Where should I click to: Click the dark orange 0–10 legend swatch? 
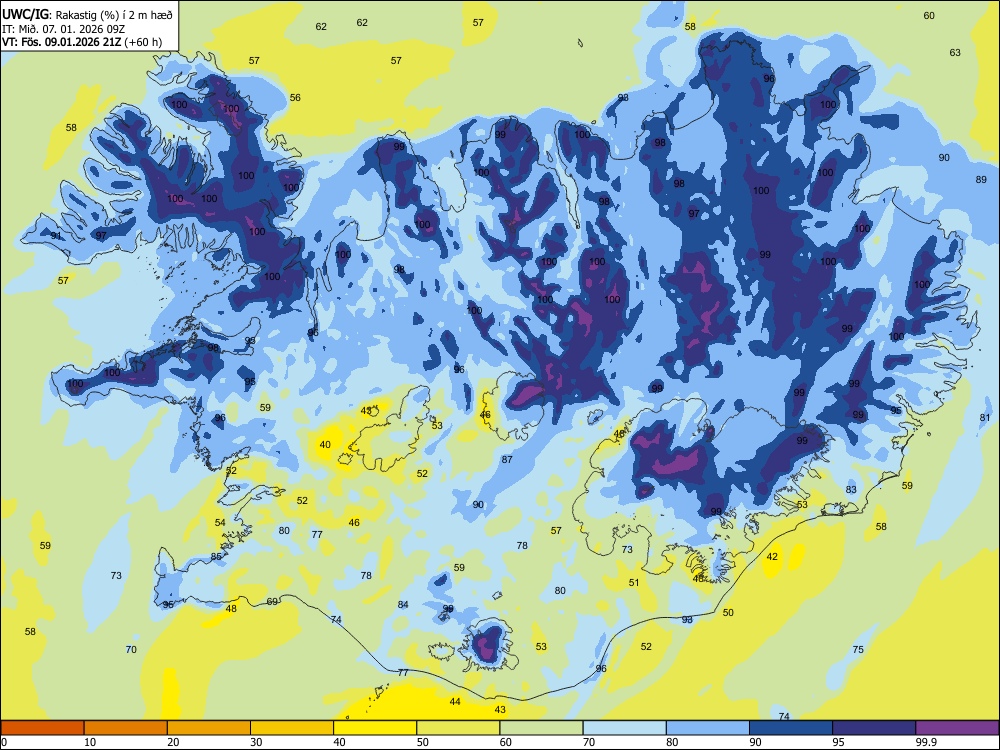pos(42,728)
